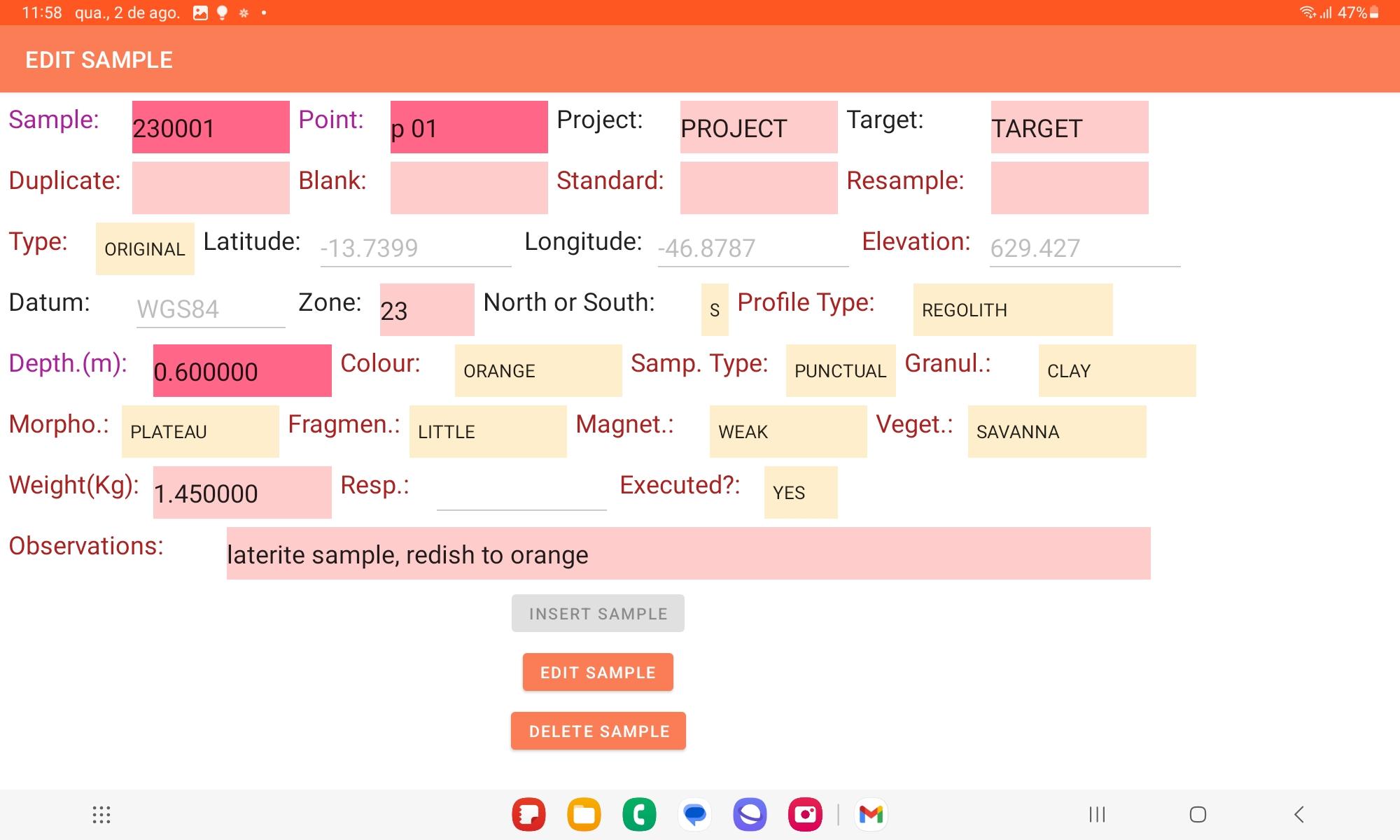Tap the EDIT SAMPLE header title
1400x840 pixels.
99,60
